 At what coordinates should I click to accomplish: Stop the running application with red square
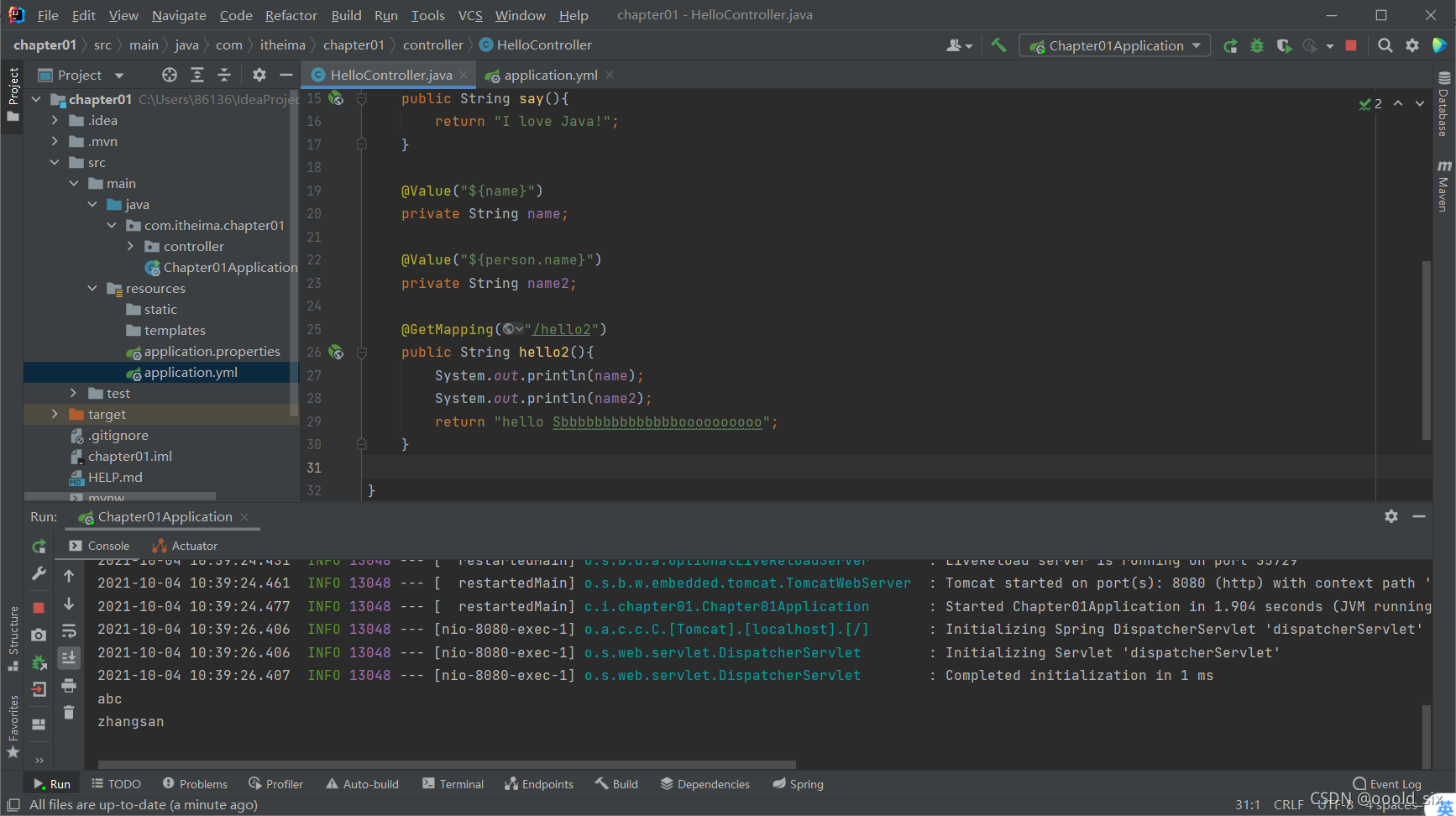1351,45
